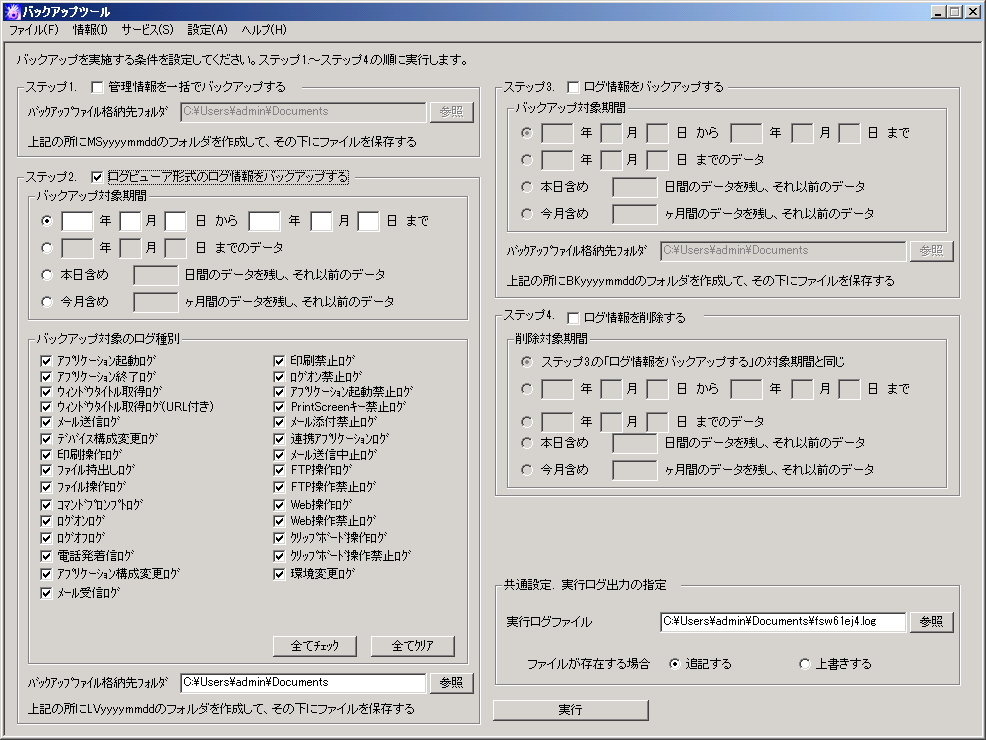
Task: Click the app icon in title bar
Action: [12, 11]
